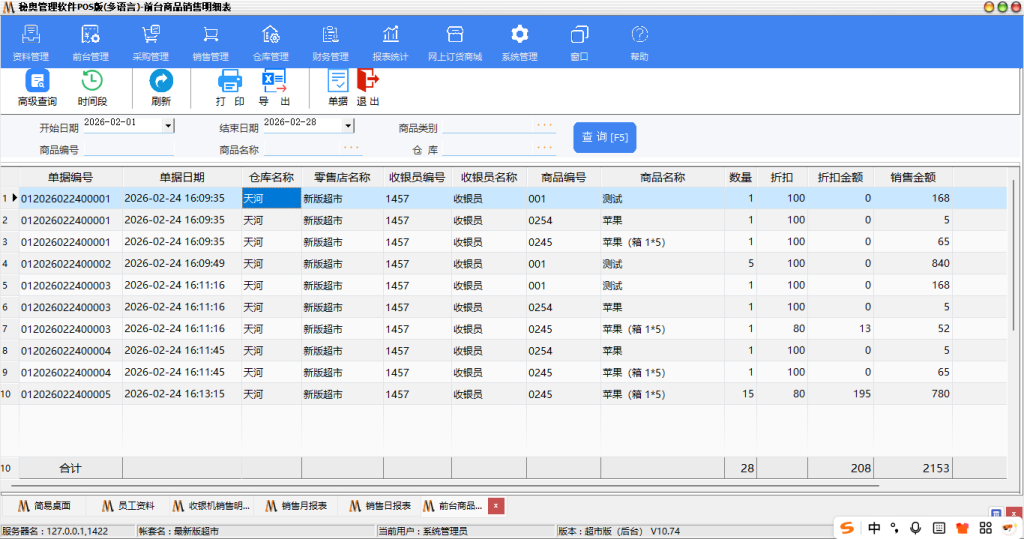Click into the 商品编号 input field
This screenshot has width=1024, height=539.
click(x=128, y=150)
